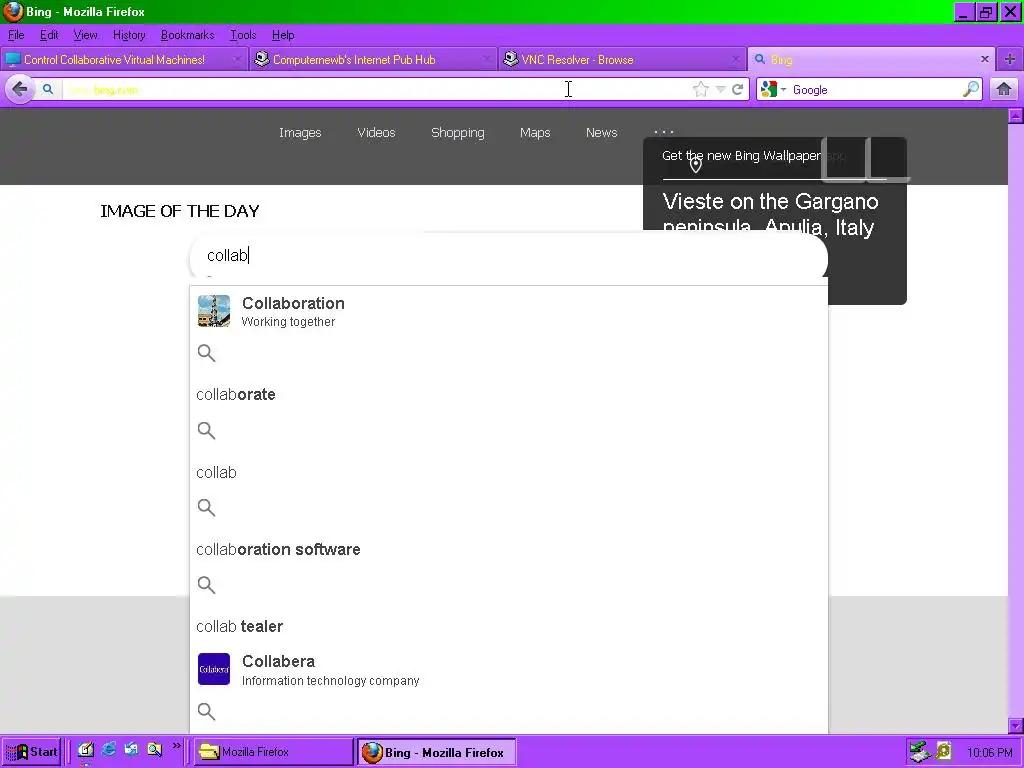Click the yellow tray icon beside the clock
The width and height of the screenshot is (1024, 768).
944,752
